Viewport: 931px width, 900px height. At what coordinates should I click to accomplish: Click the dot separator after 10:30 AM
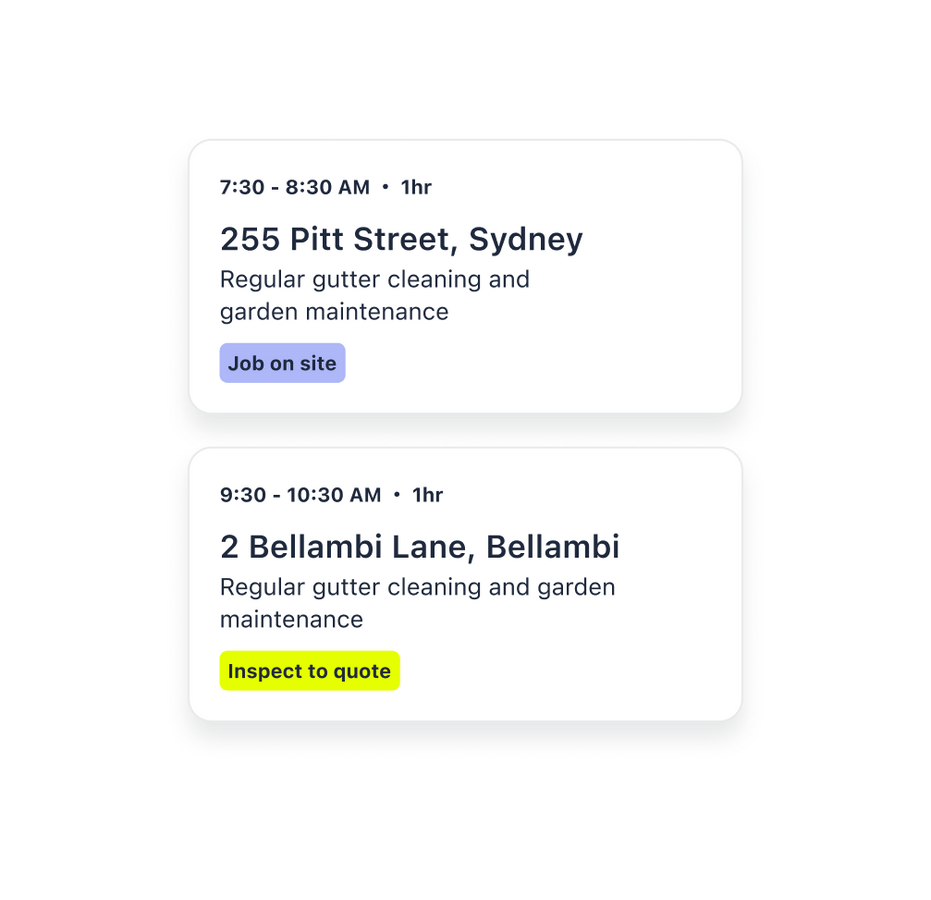coord(397,495)
